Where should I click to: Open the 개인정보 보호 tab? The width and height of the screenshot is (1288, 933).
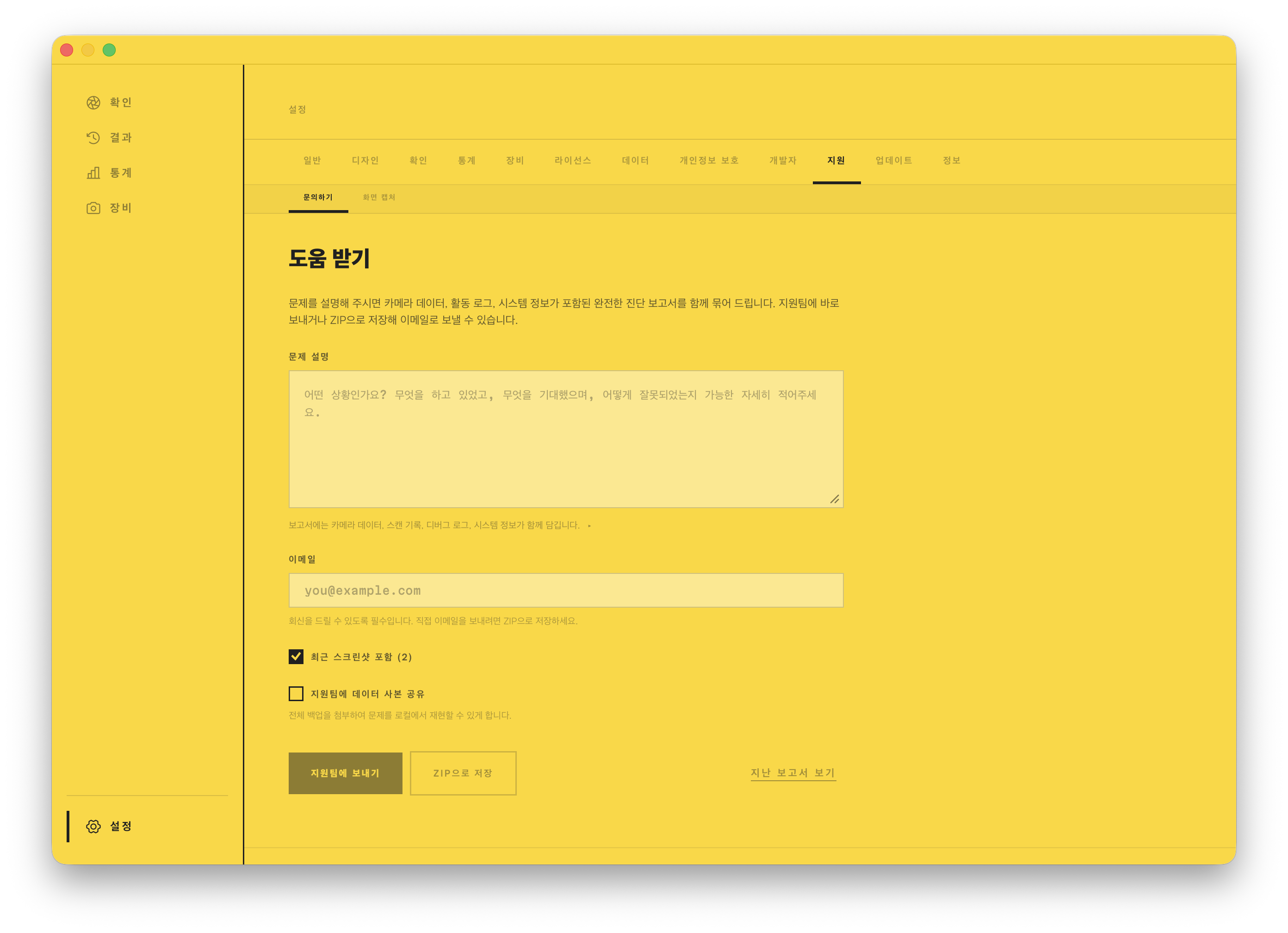pos(709,161)
